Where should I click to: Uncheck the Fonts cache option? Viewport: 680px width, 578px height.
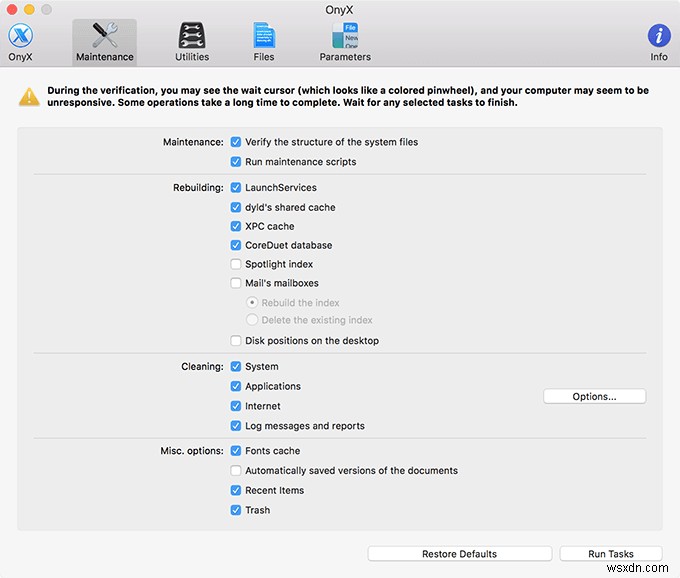coord(235,451)
